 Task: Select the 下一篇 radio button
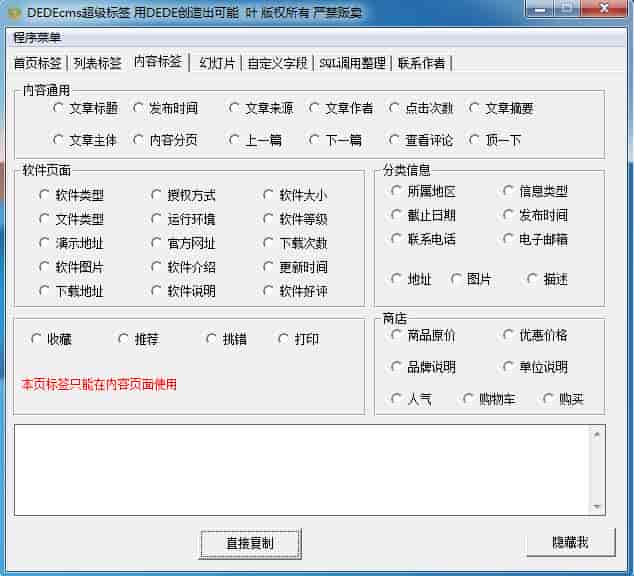pyautogui.click(x=335, y=140)
